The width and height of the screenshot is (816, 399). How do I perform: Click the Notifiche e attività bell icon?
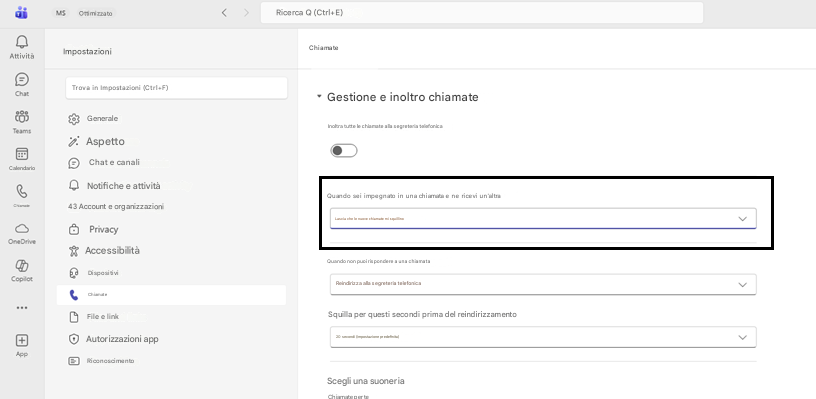pyautogui.click(x=74, y=186)
